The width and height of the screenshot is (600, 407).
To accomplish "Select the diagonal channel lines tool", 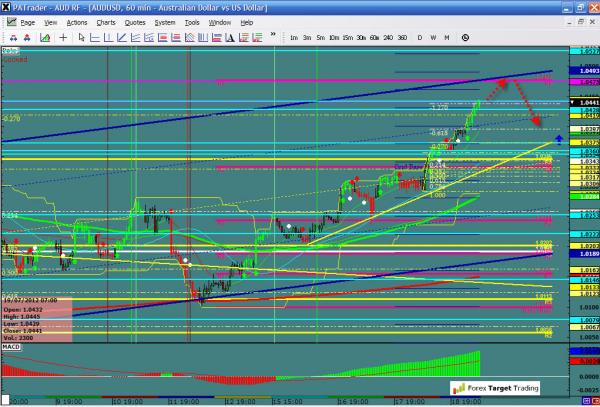I will tap(190, 37).
